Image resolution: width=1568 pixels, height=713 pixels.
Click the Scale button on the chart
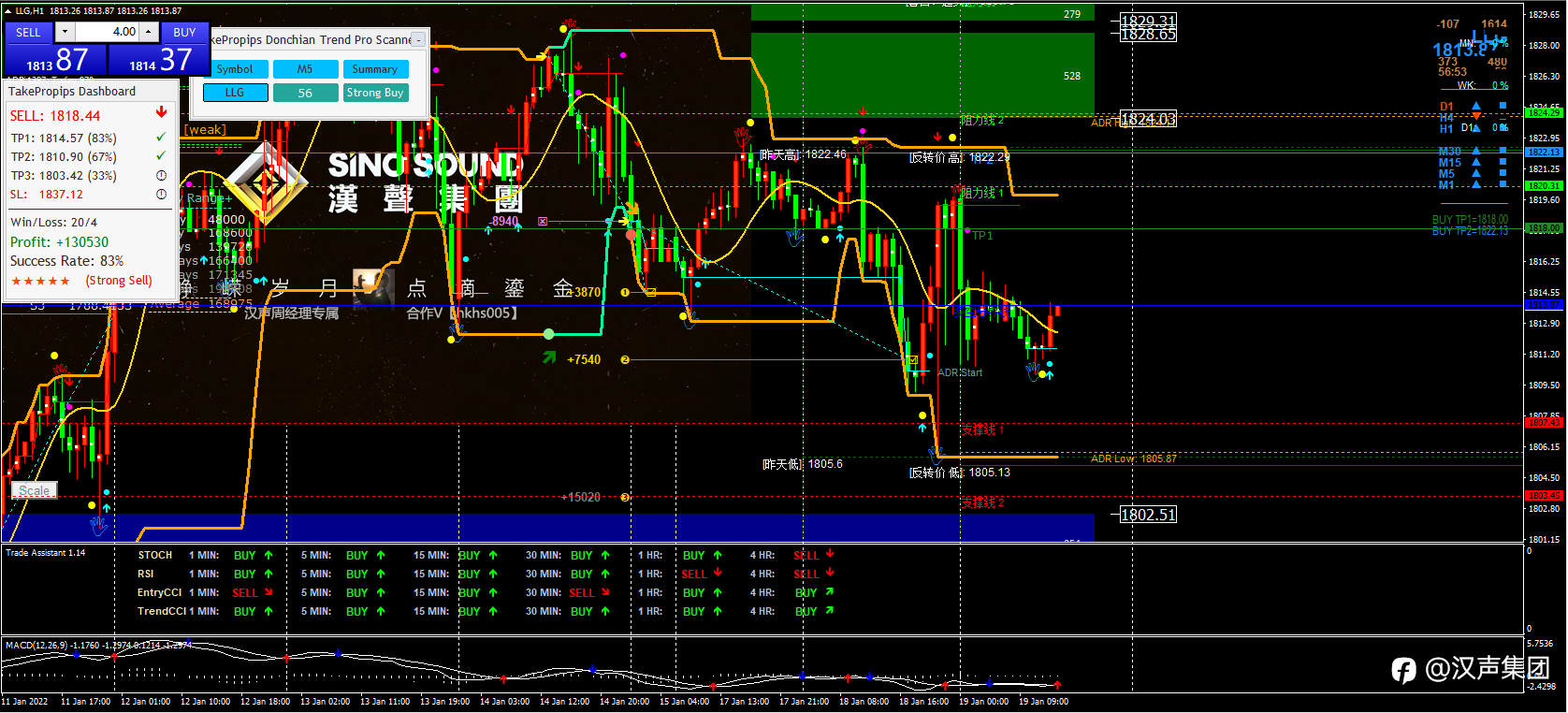click(35, 490)
